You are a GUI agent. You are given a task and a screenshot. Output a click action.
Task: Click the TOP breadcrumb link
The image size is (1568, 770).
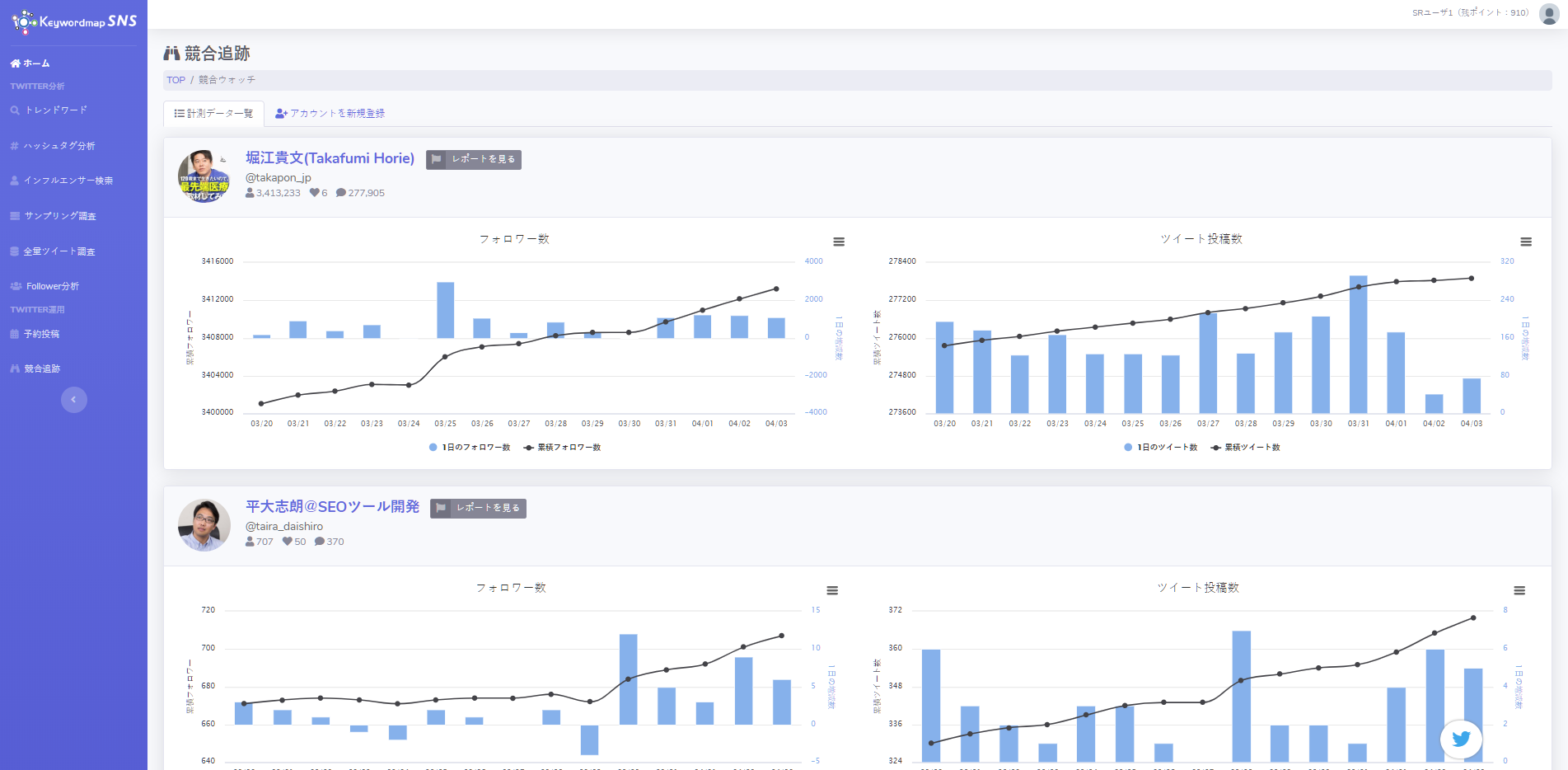click(x=176, y=80)
